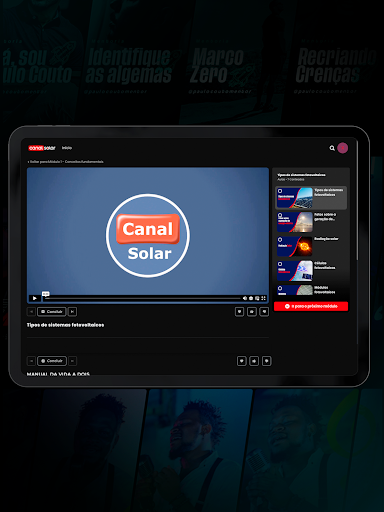Image resolution: width=384 pixels, height=512 pixels.
Task: Like the lesson with thumbs-up icon
Action: click(x=252, y=312)
